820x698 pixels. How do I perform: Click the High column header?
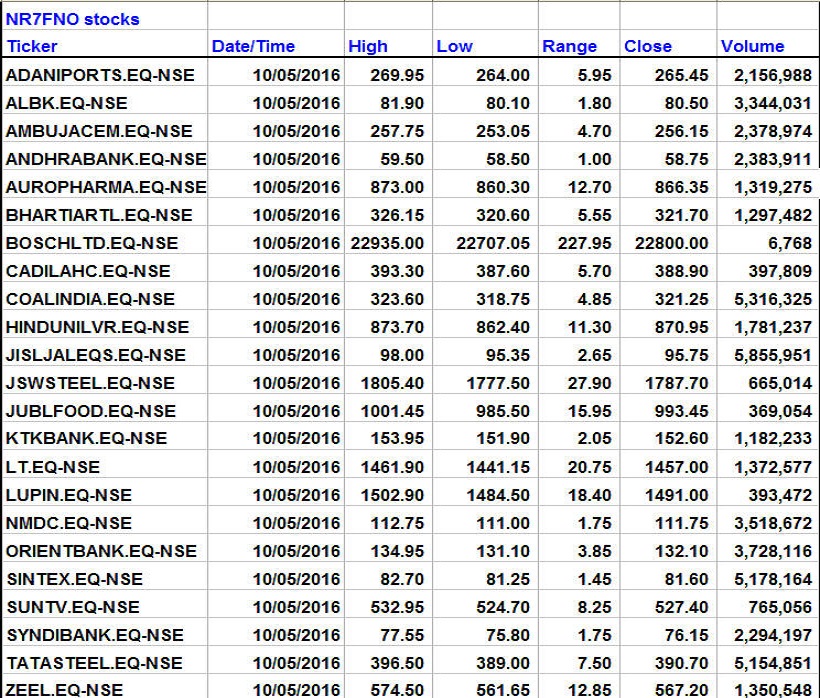[367, 46]
